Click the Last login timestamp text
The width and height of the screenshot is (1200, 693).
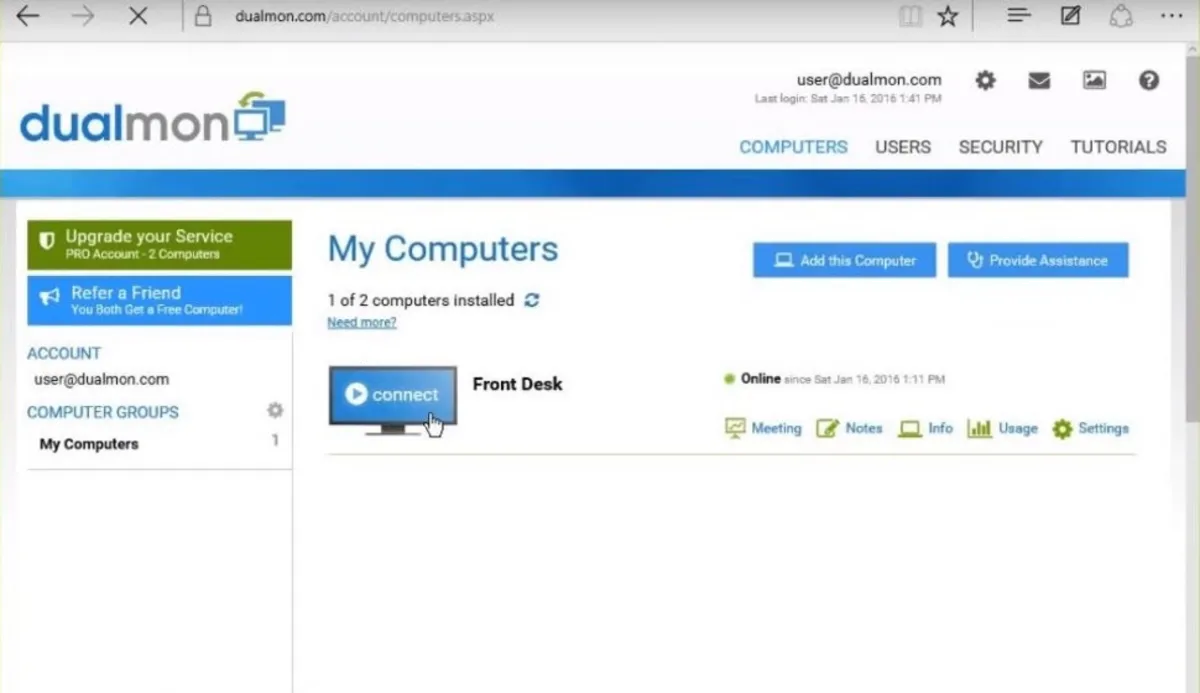(848, 99)
